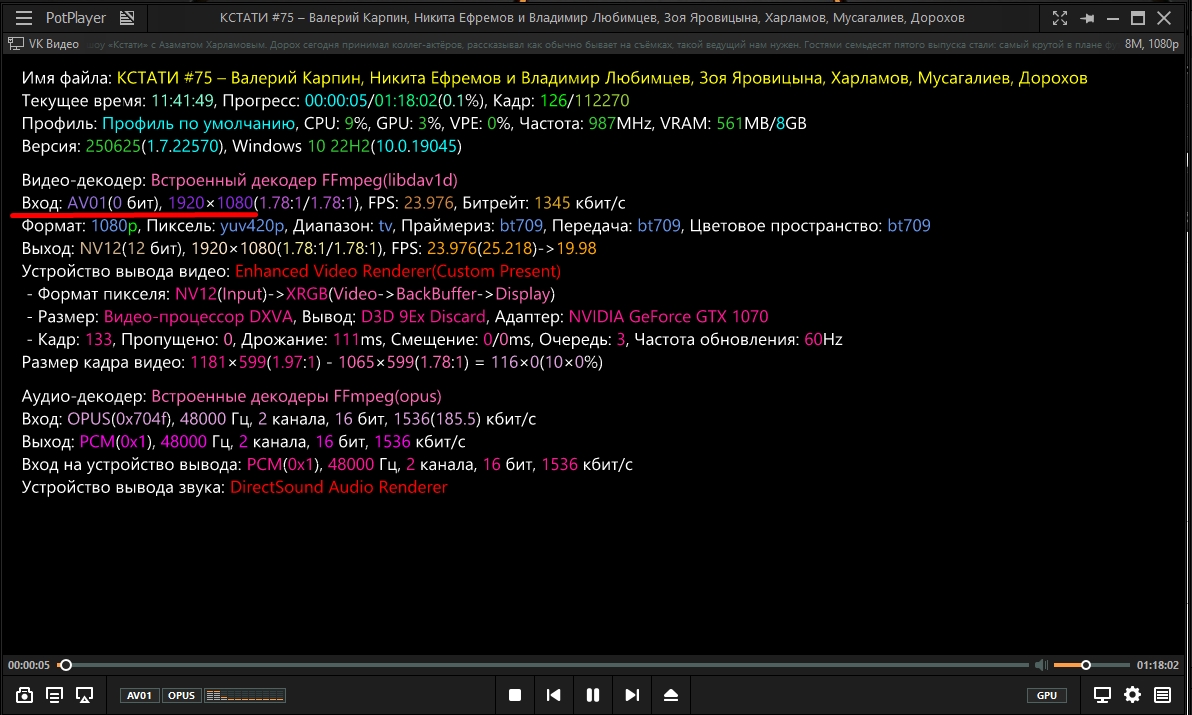Open the subtitles panel icon
Viewport: 1192px width, 715px height.
[x=55, y=695]
